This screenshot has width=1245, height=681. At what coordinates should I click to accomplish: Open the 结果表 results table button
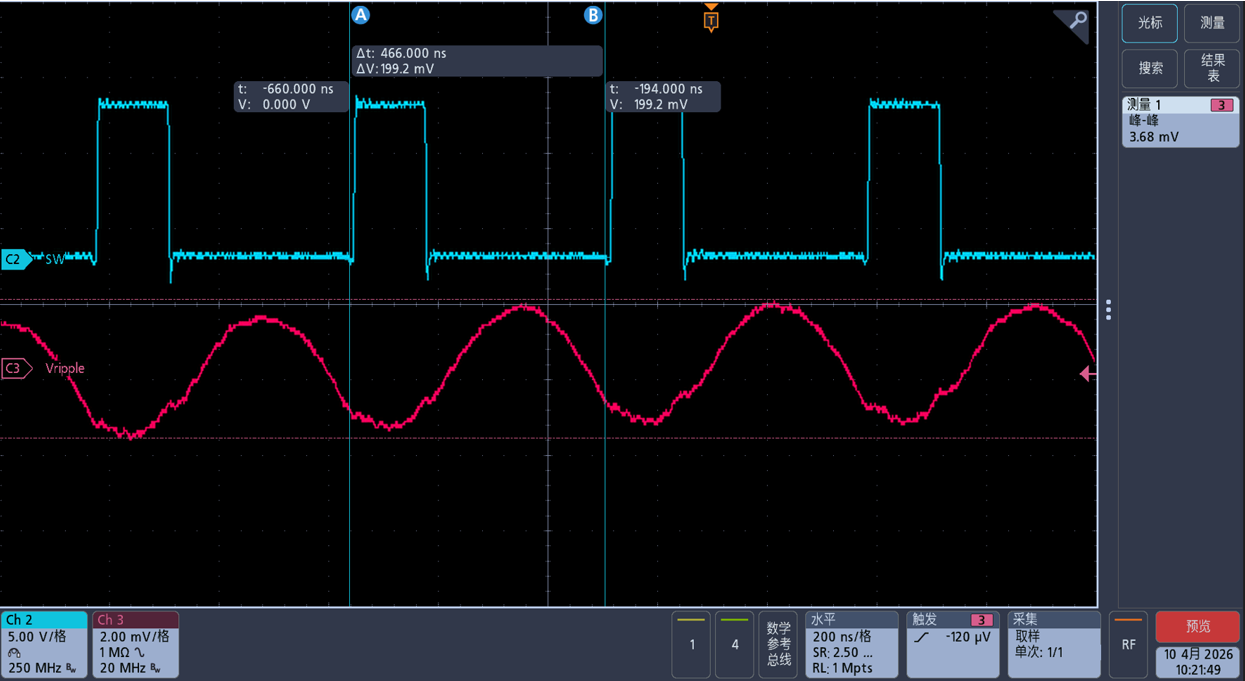[1212, 69]
